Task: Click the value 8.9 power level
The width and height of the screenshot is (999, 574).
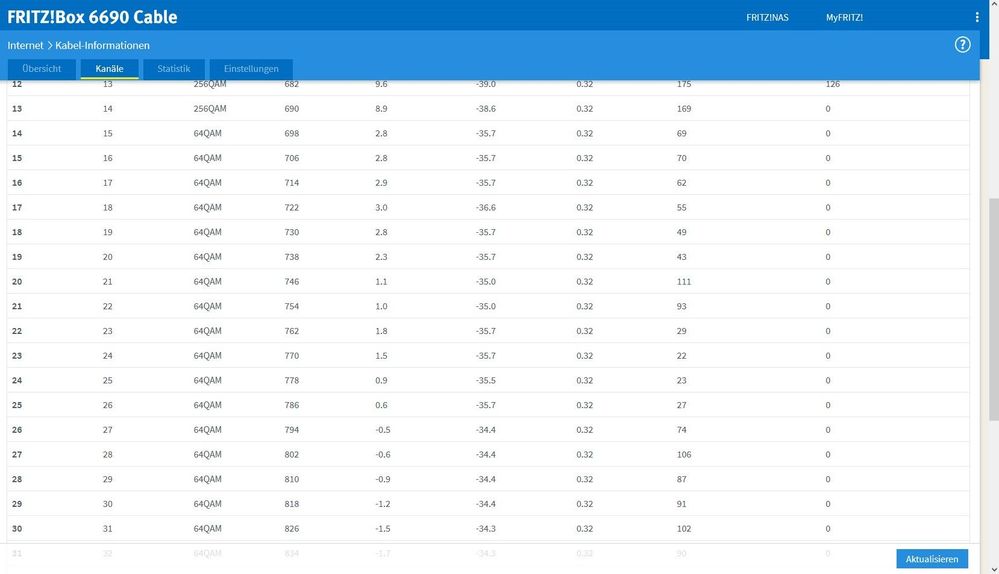Action: [x=381, y=109]
